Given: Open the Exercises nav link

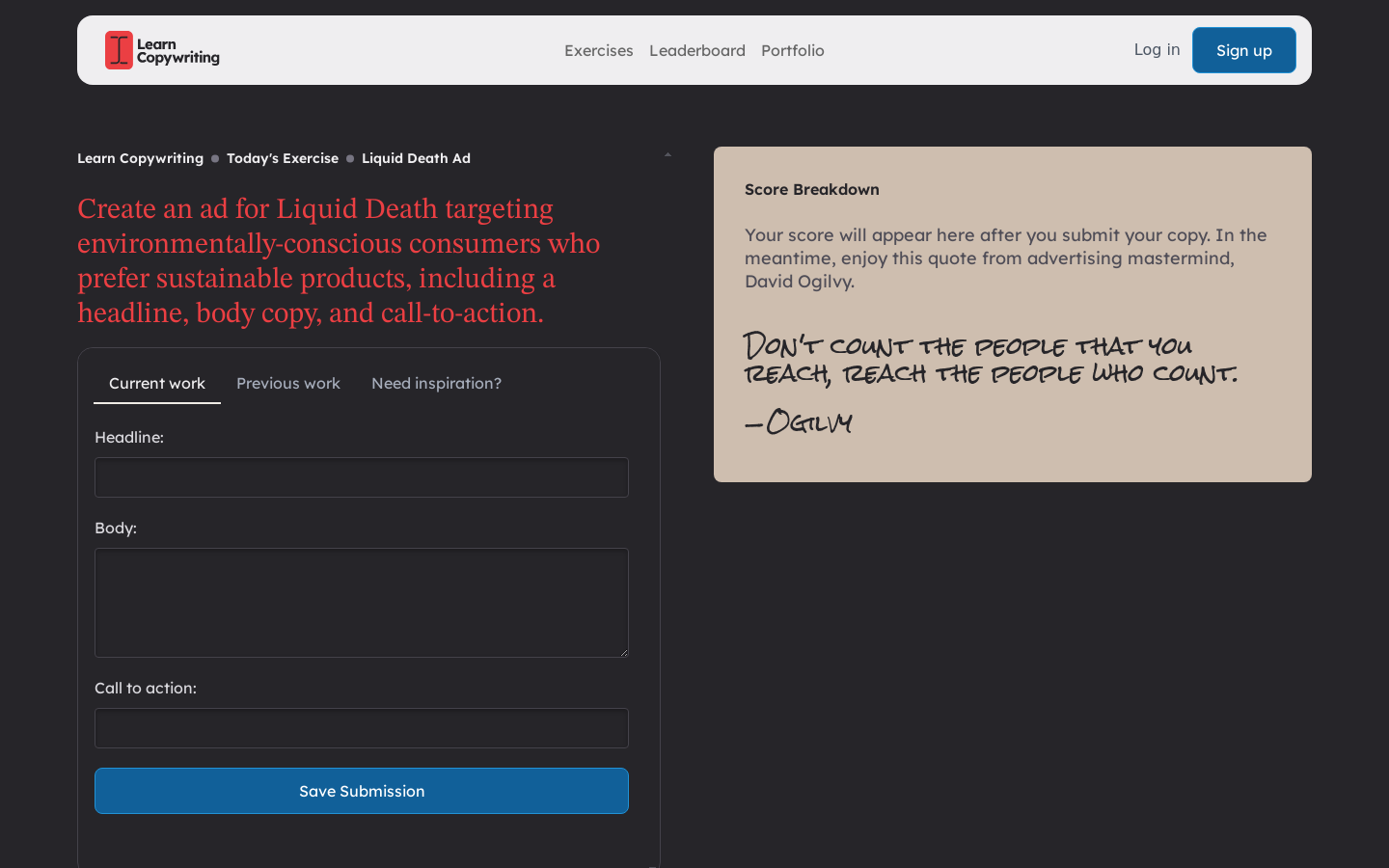Looking at the screenshot, I should coord(599,50).
